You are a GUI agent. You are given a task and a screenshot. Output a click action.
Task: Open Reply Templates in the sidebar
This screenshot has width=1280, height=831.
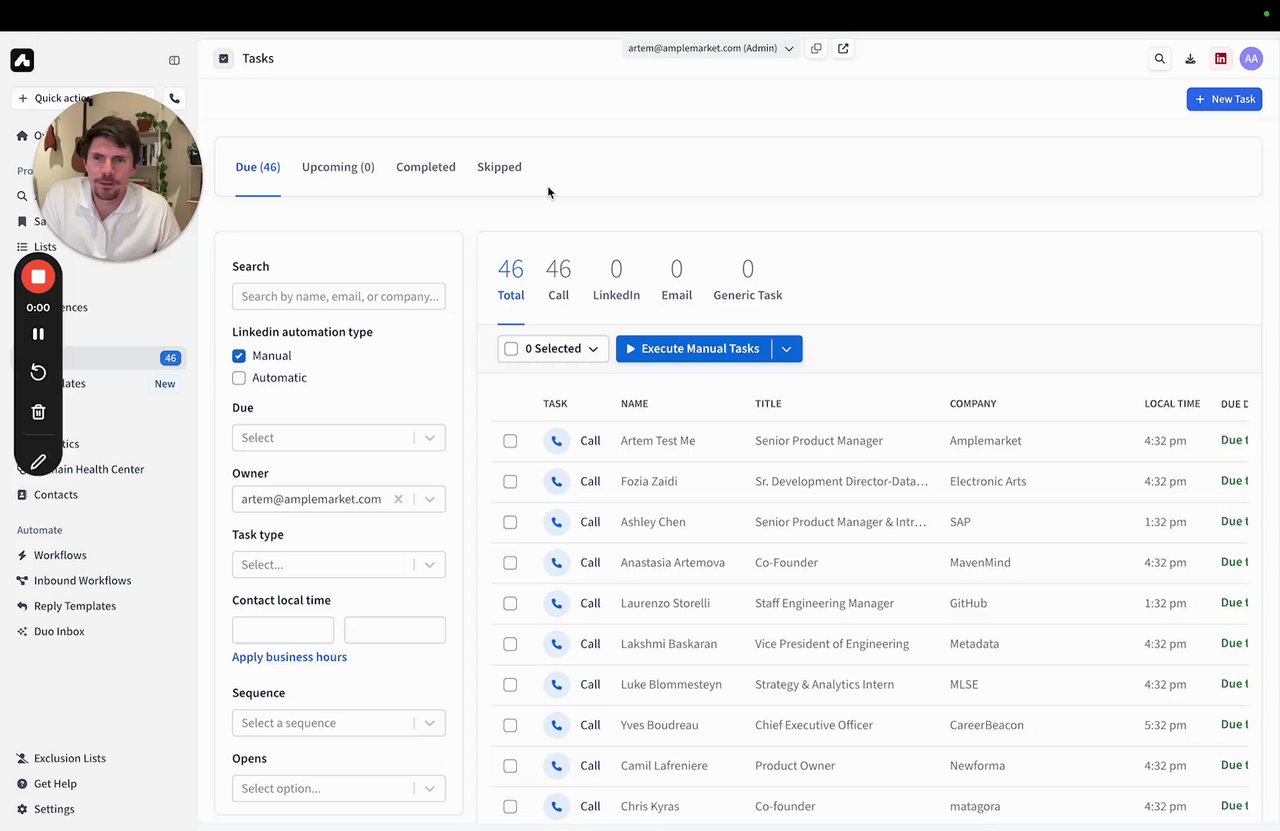click(x=75, y=606)
